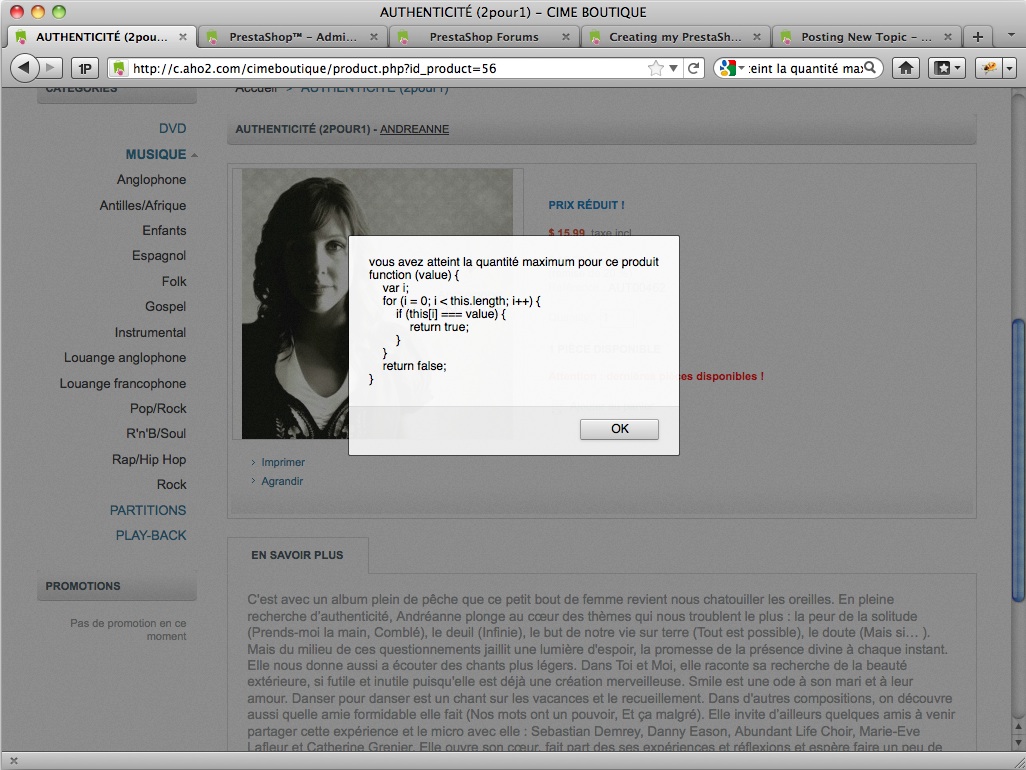
Task: Open the R'n'B/Soul subcategory
Action: (156, 433)
